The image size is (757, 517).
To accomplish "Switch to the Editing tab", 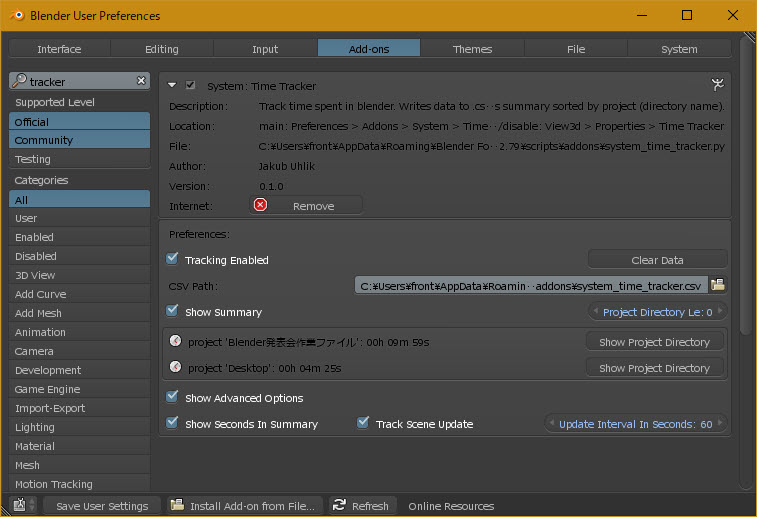I will (x=162, y=49).
